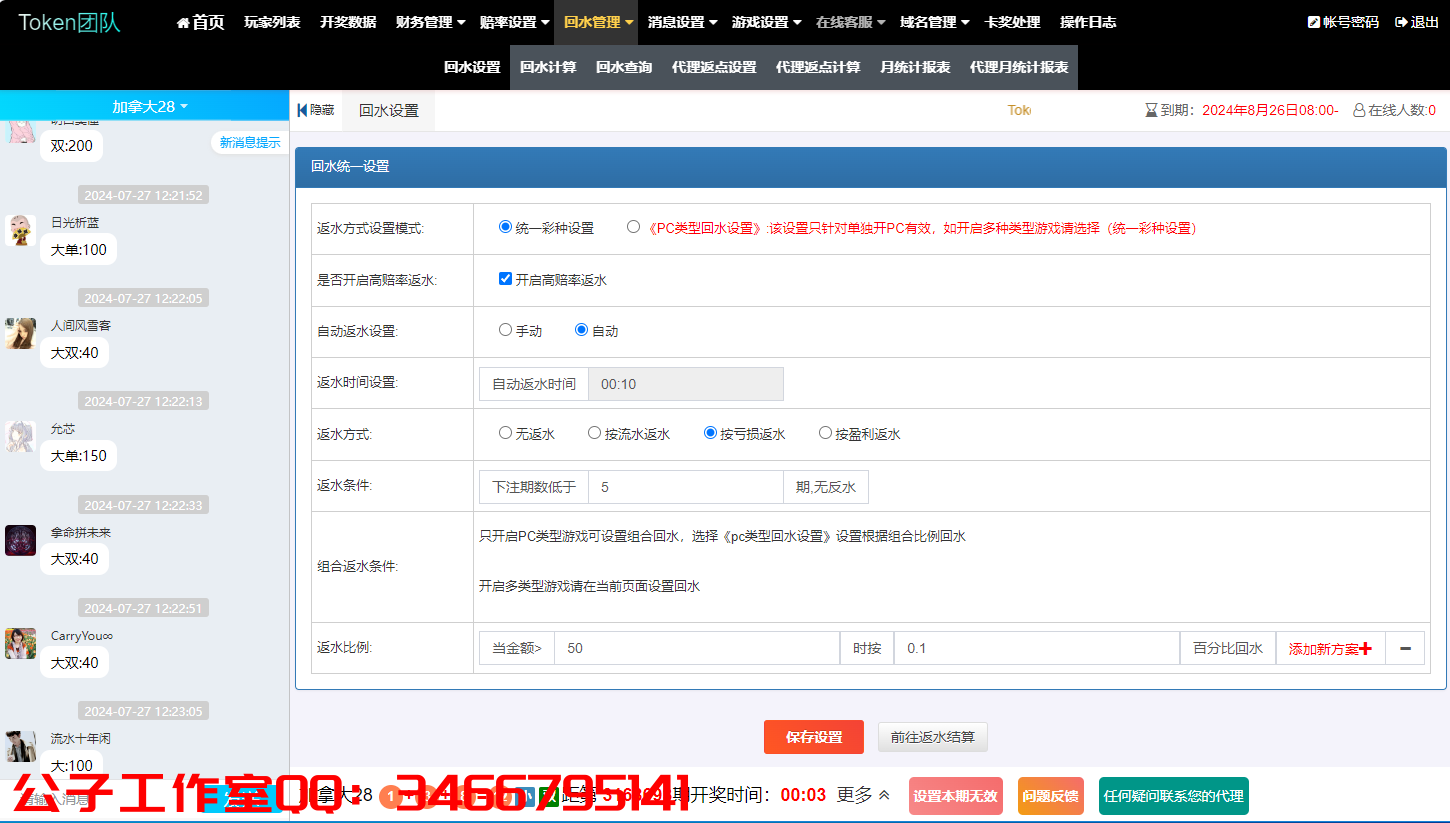The image size is (1450, 823).
Task: Click avatar of user 日光析蓝
Action: pos(20,230)
